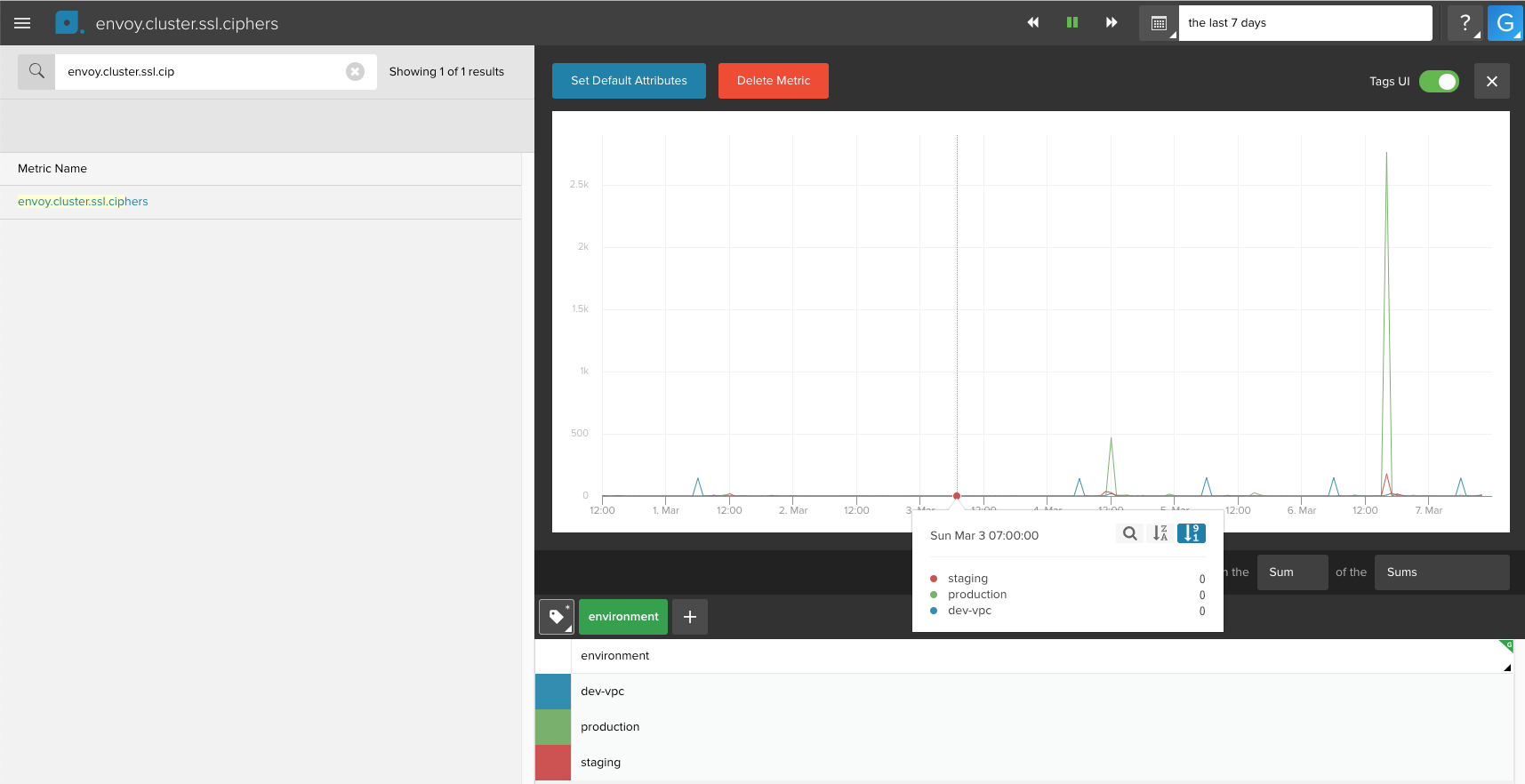Add another tag with plus button
Image resolution: width=1525 pixels, height=784 pixels.
[690, 617]
